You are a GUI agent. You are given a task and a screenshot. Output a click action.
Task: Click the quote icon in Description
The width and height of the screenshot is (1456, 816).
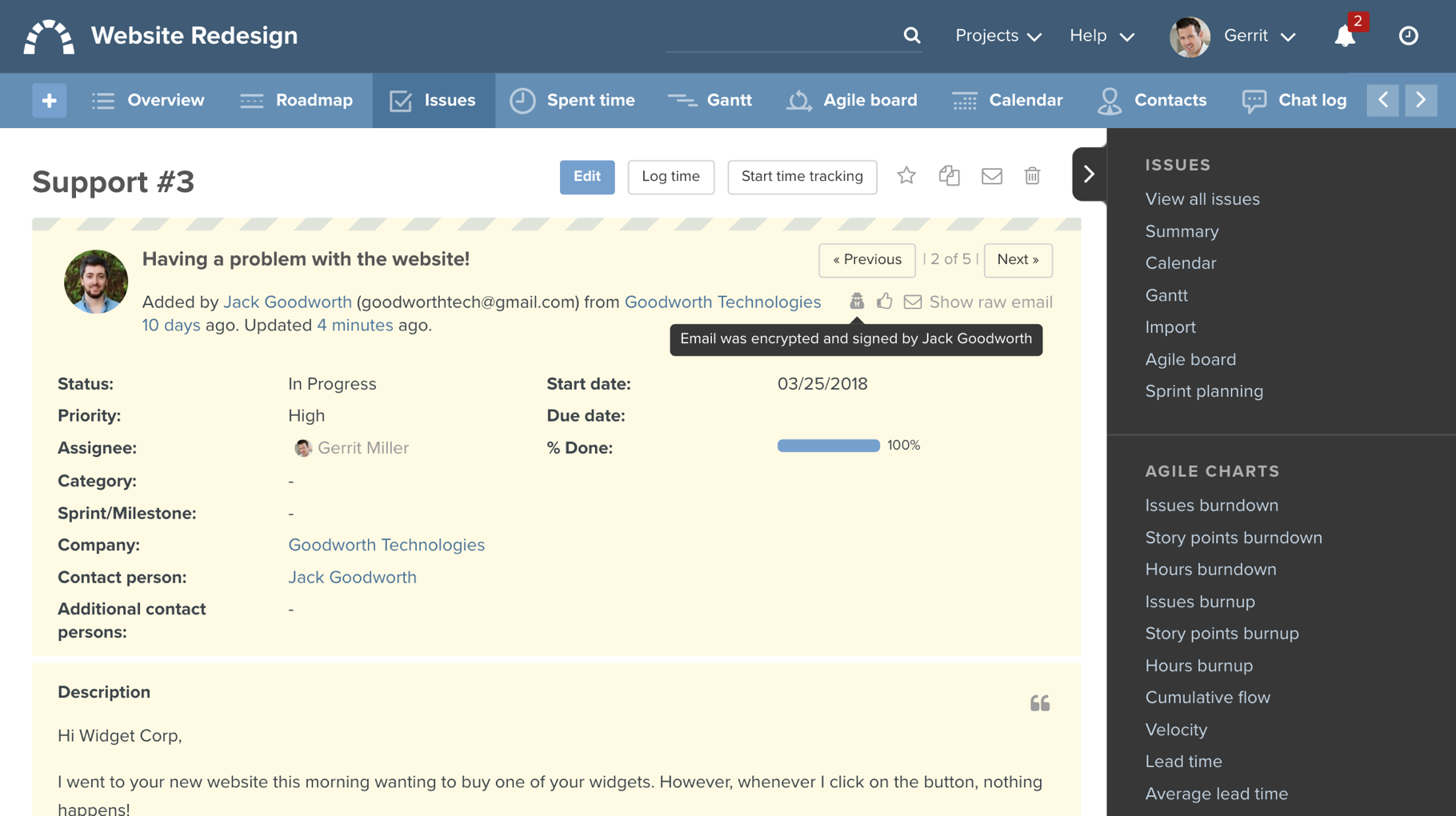pos(1039,703)
